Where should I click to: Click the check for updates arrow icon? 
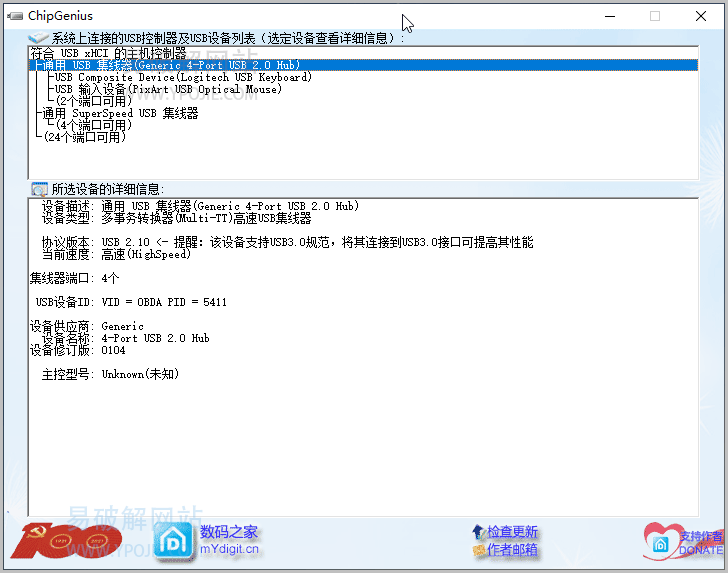click(478, 532)
